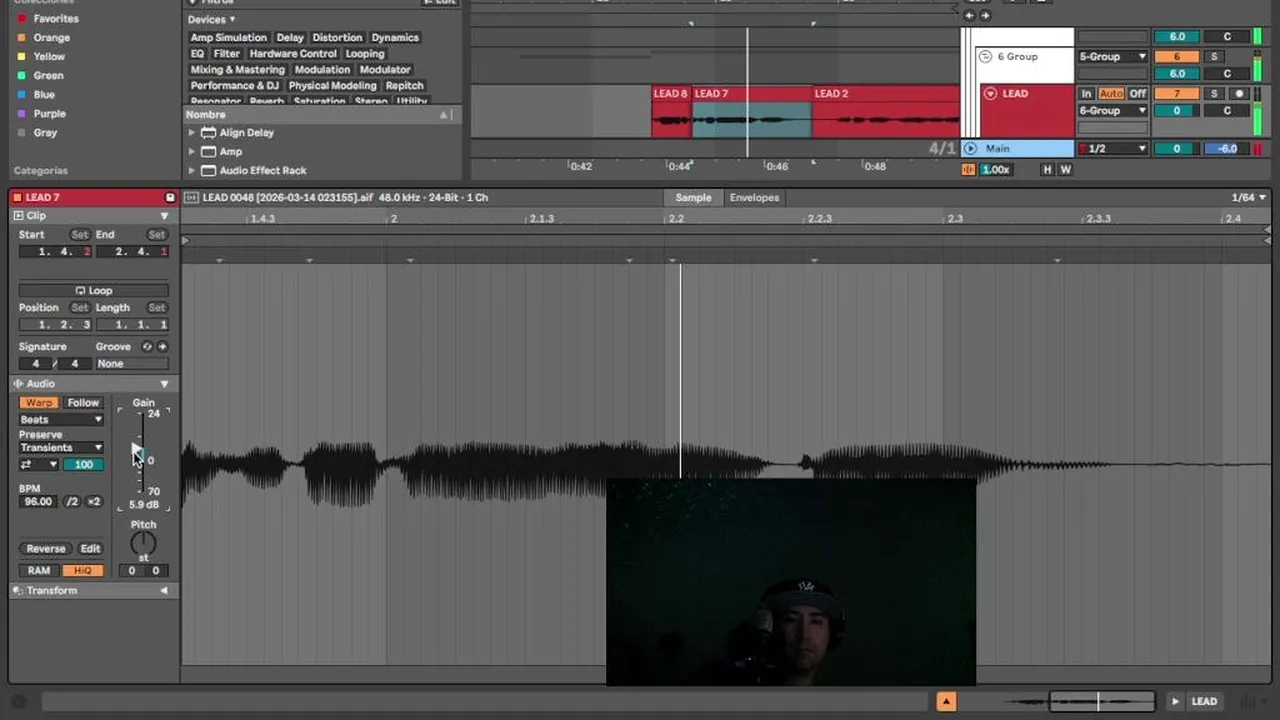Double the BPM with ×2 button
1280x720 pixels.
pos(94,501)
